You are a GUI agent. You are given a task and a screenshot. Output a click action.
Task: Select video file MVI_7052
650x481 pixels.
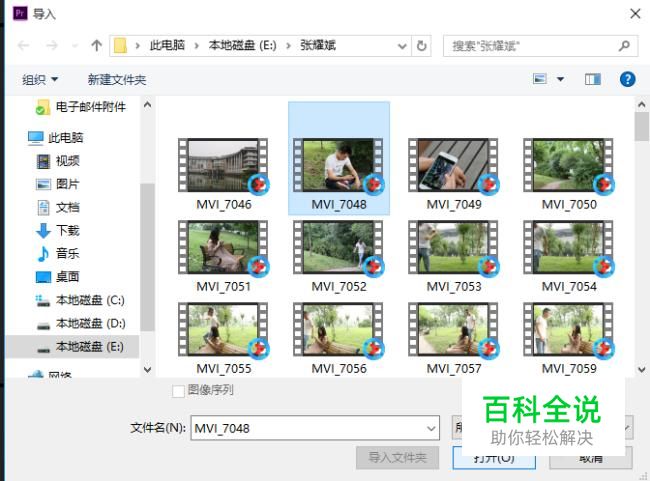point(339,256)
